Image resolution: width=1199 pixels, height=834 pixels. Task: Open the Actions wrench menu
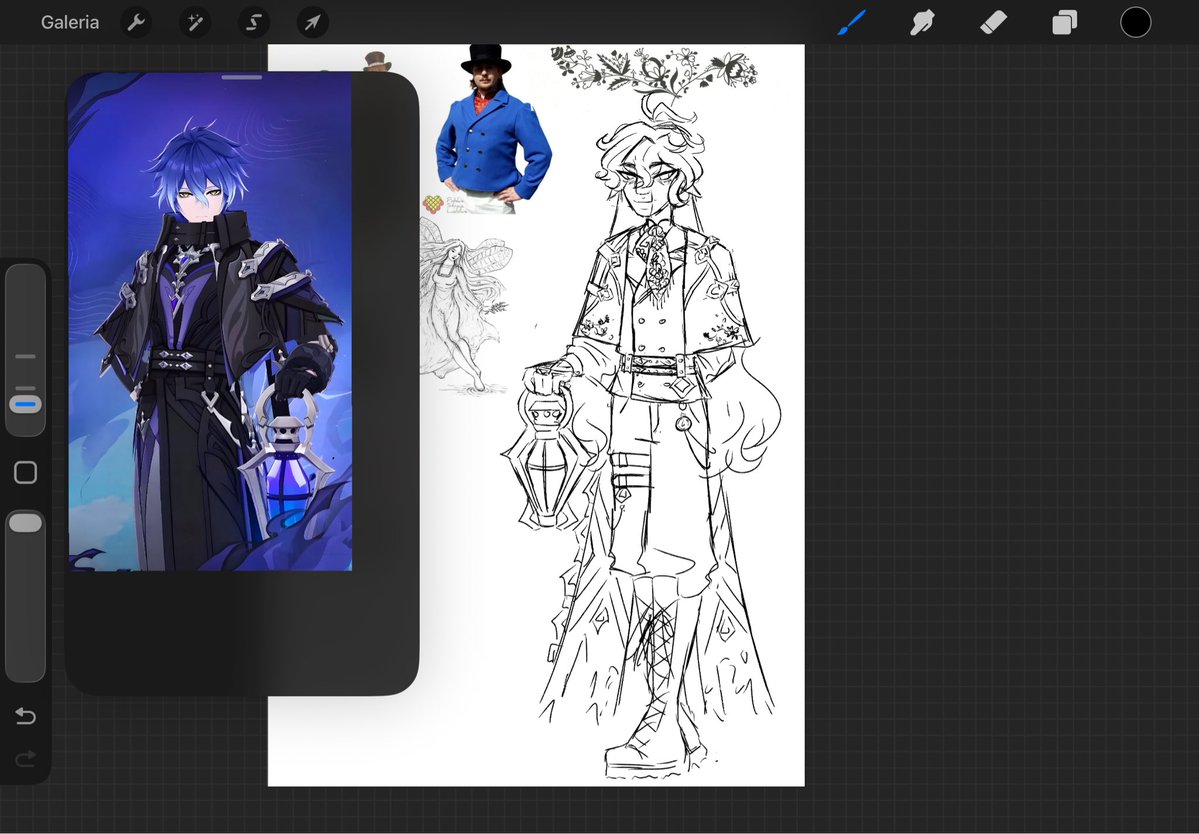click(136, 22)
